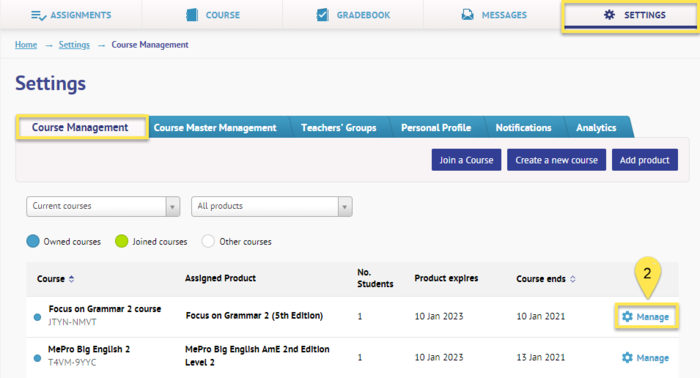The image size is (700, 378).
Task: Toggle the Other courses white filter circle
Action: (208, 241)
